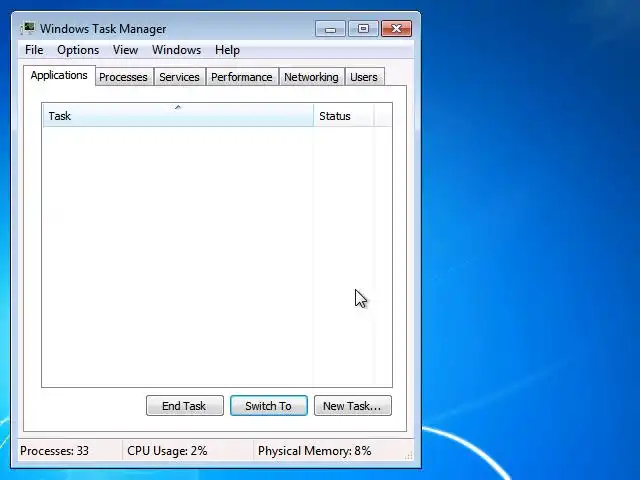The width and height of the screenshot is (640, 480).
Task: Open the File menu
Action: point(34,50)
